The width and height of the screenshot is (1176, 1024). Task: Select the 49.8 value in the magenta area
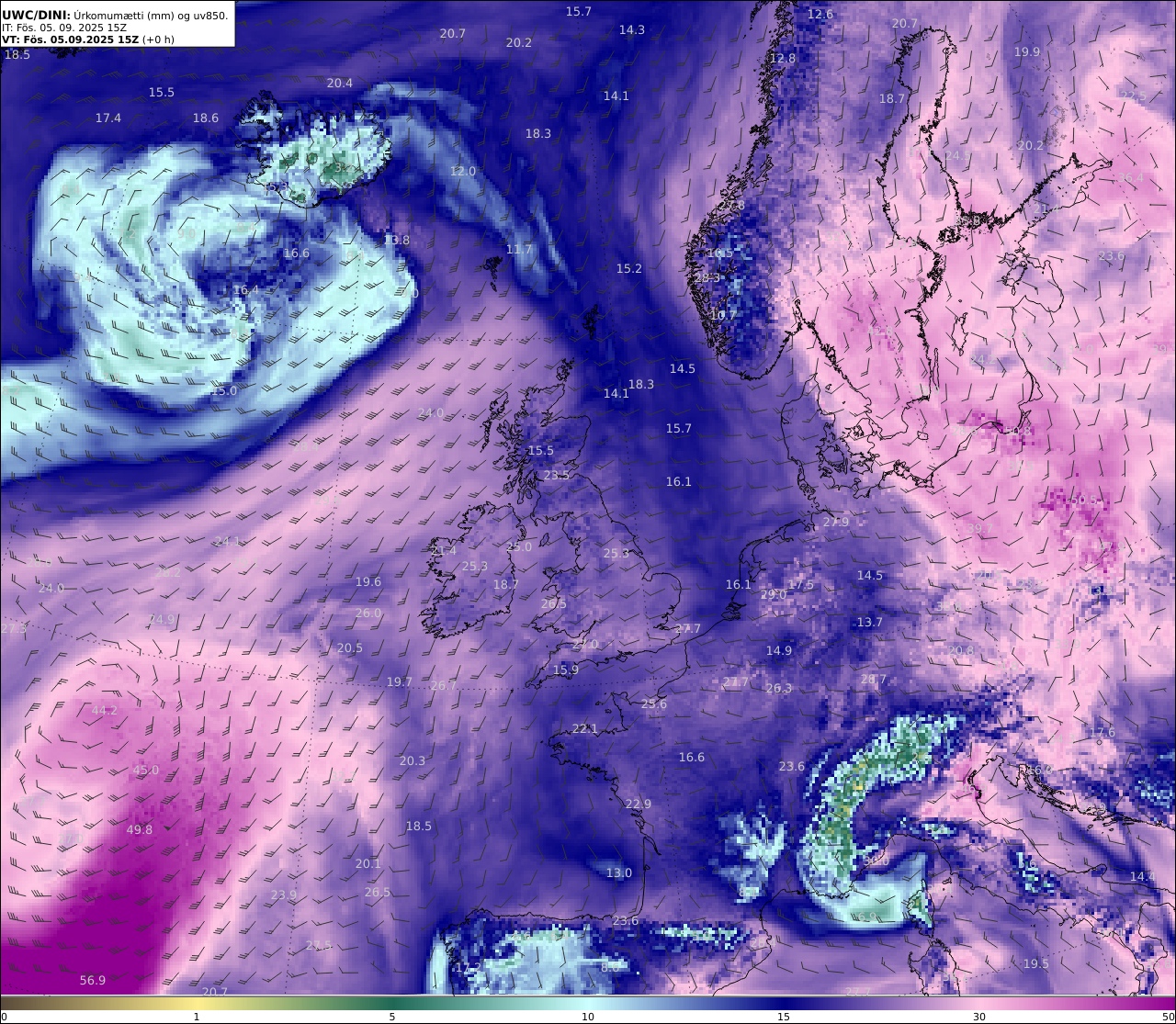(140, 829)
